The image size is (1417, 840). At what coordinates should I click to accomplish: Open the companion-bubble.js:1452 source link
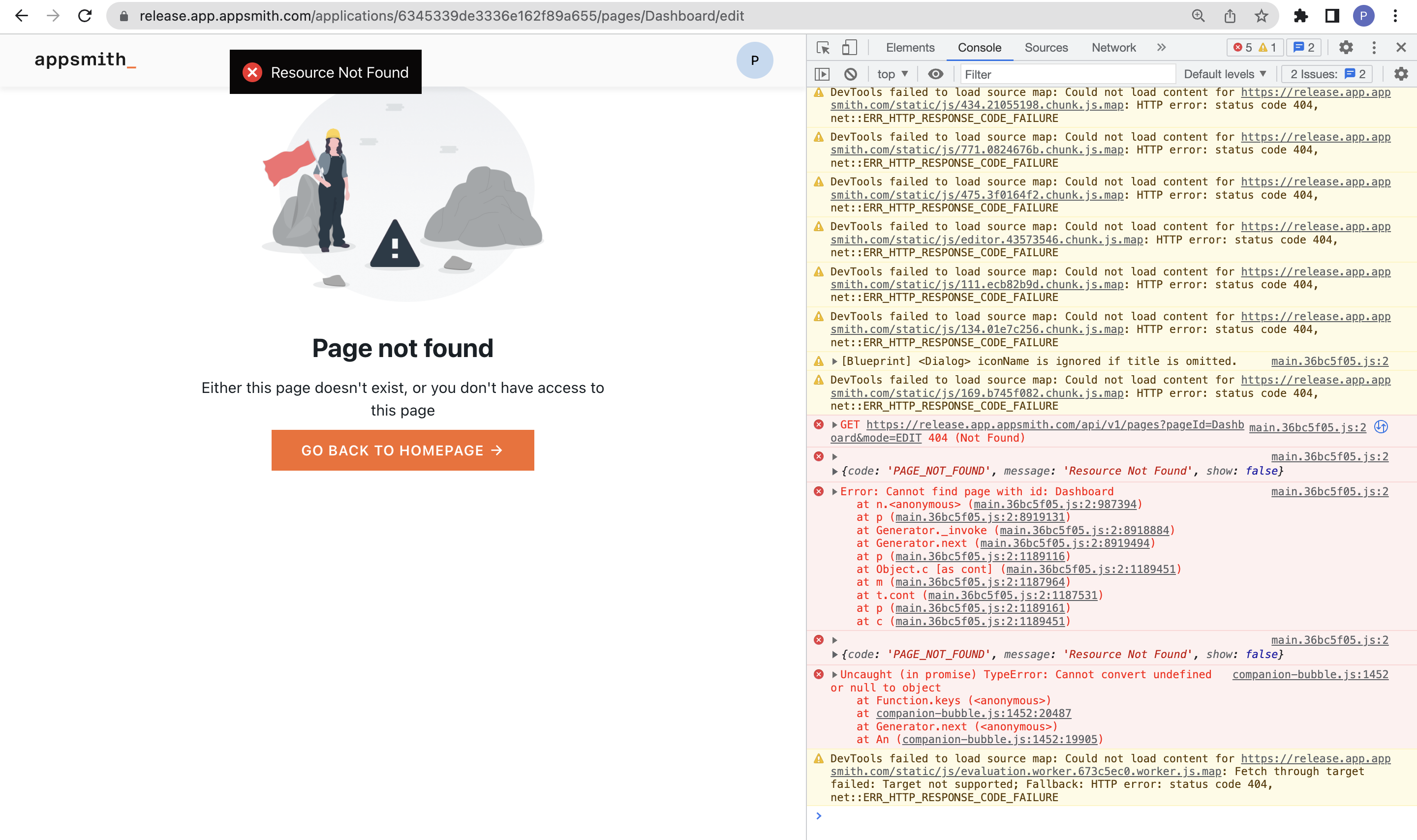click(1310, 675)
